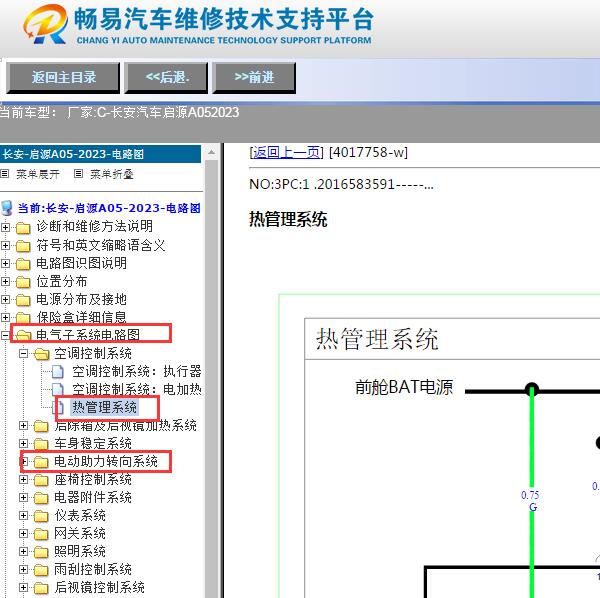Click folder icon beside 电源分布及接地

click(x=23, y=300)
